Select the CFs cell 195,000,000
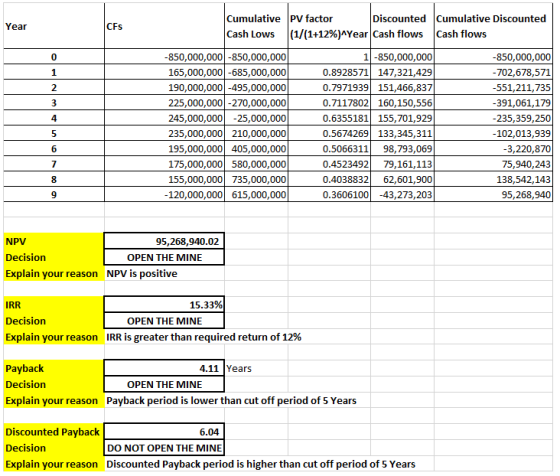 [165, 149]
